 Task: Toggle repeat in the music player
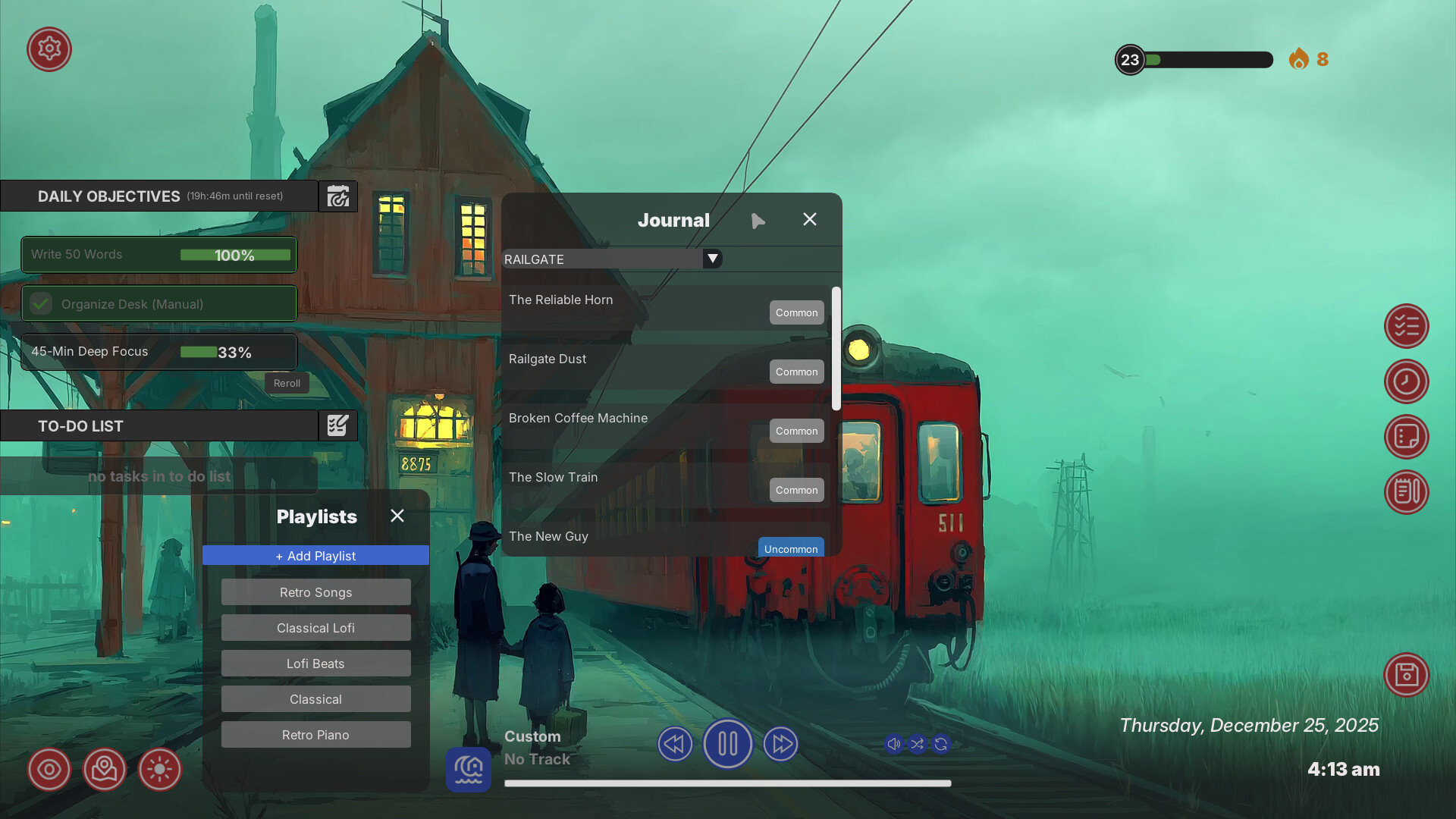click(940, 744)
